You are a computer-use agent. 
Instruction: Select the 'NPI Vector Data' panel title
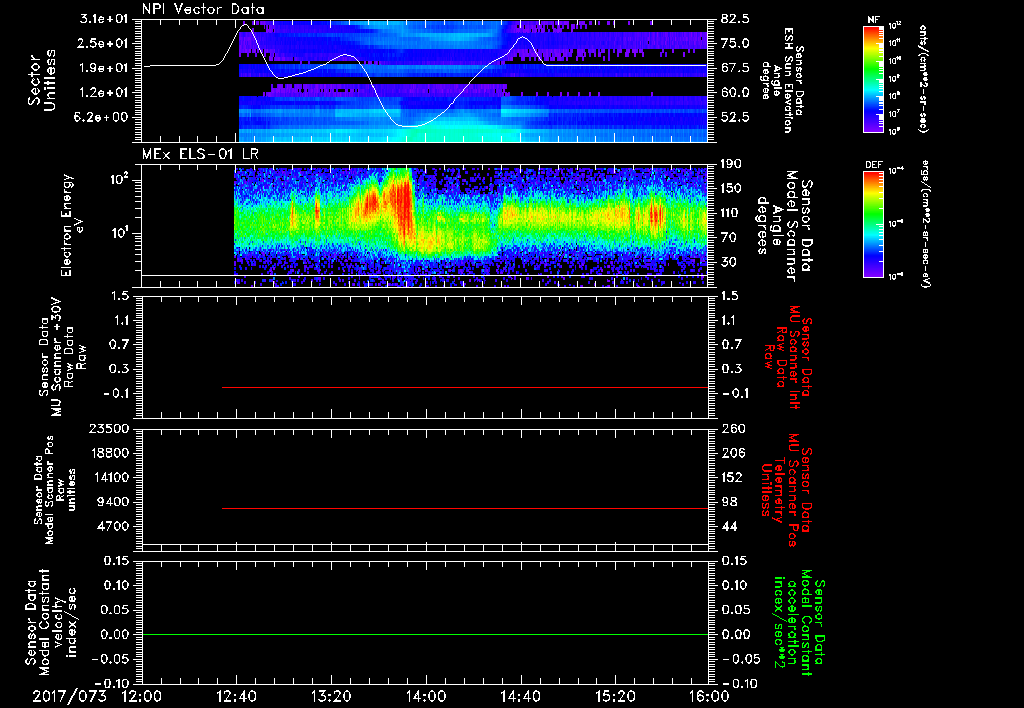pyautogui.click(x=203, y=9)
